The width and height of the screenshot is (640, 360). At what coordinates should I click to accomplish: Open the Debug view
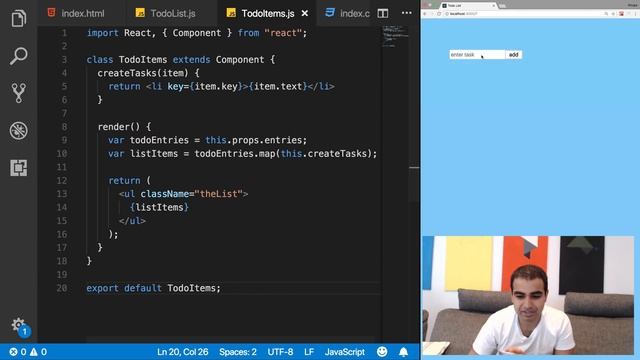coord(18,131)
